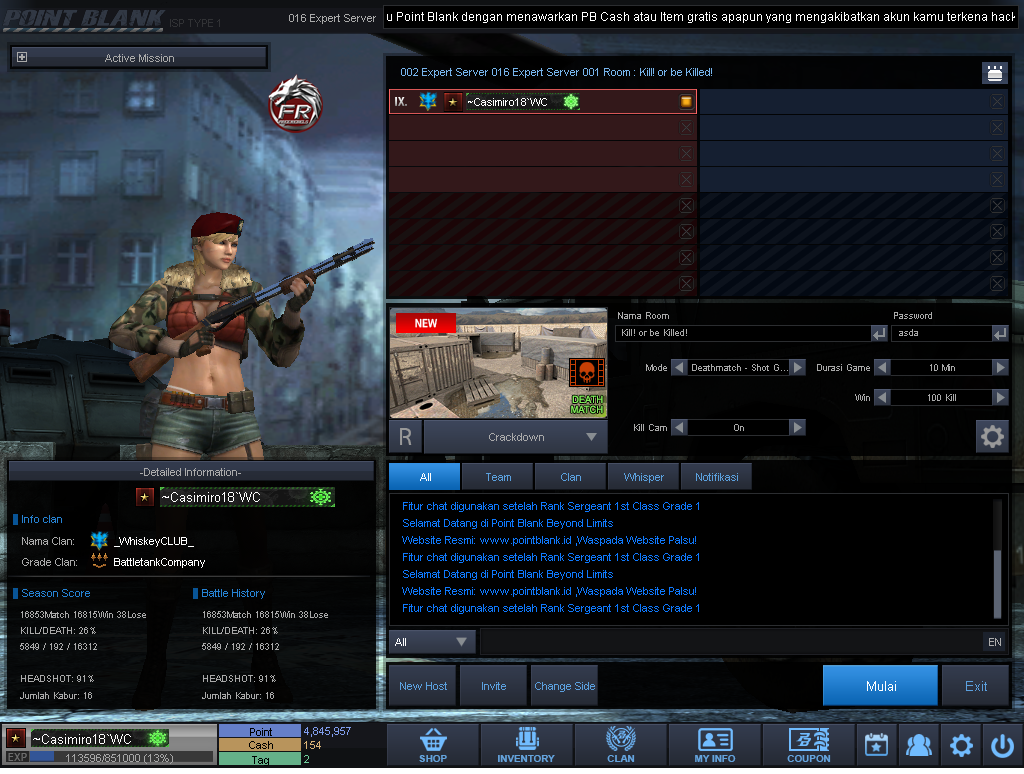This screenshot has height=774, width=1024.
Task: Open My Info profile page
Action: [714, 745]
